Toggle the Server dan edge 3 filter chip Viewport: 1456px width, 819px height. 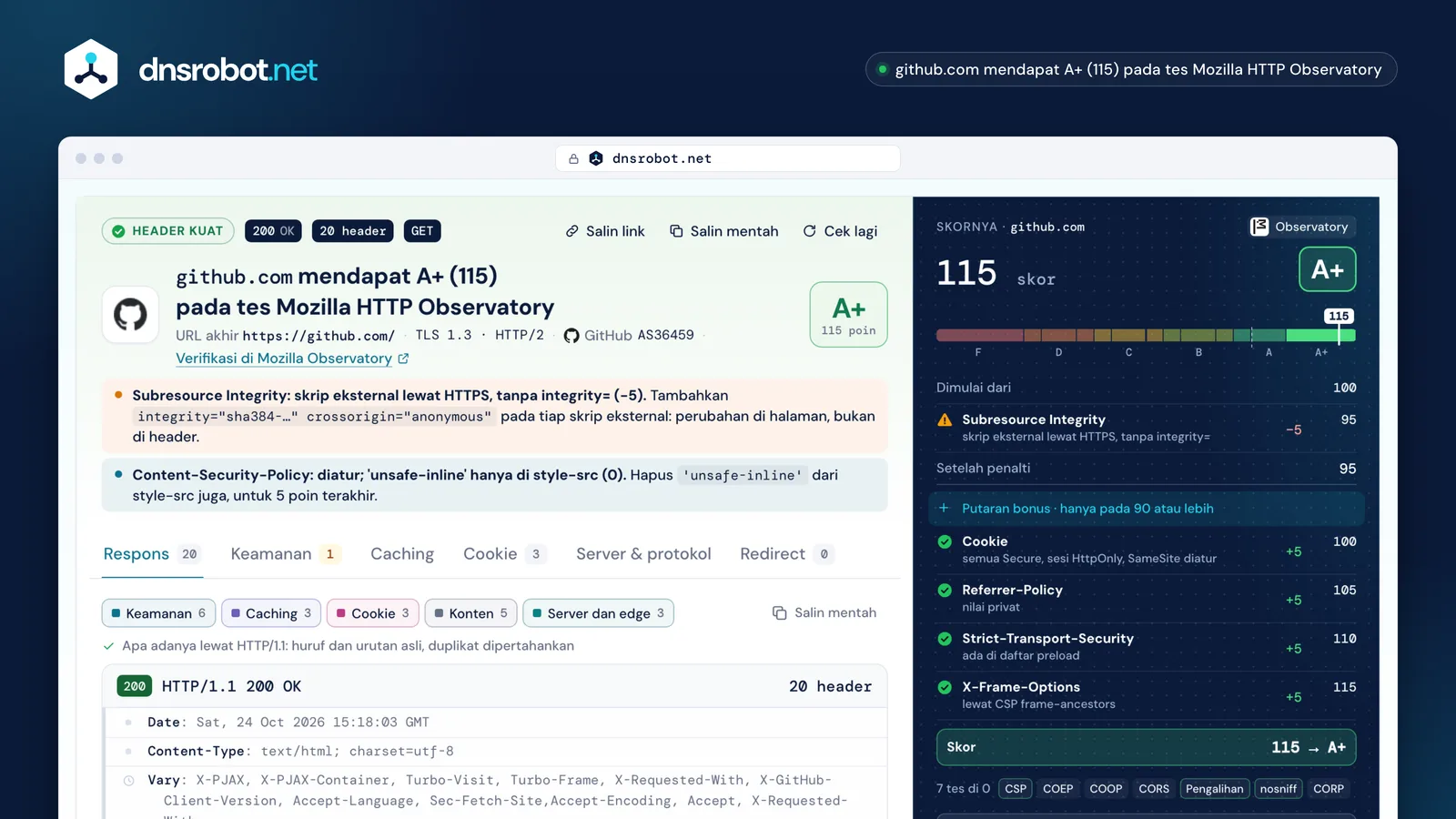click(599, 613)
